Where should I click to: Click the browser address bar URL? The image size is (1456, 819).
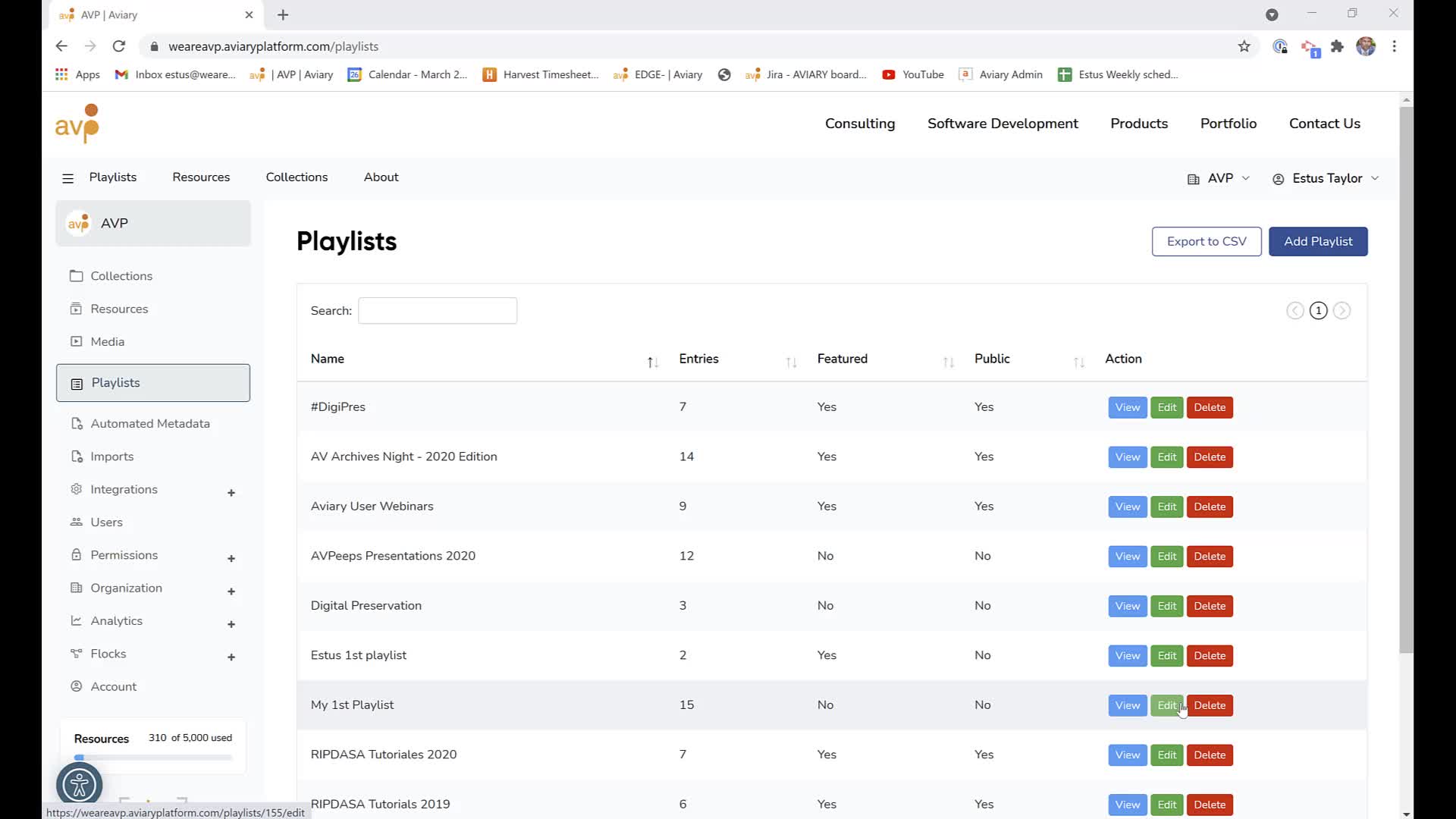(273, 46)
